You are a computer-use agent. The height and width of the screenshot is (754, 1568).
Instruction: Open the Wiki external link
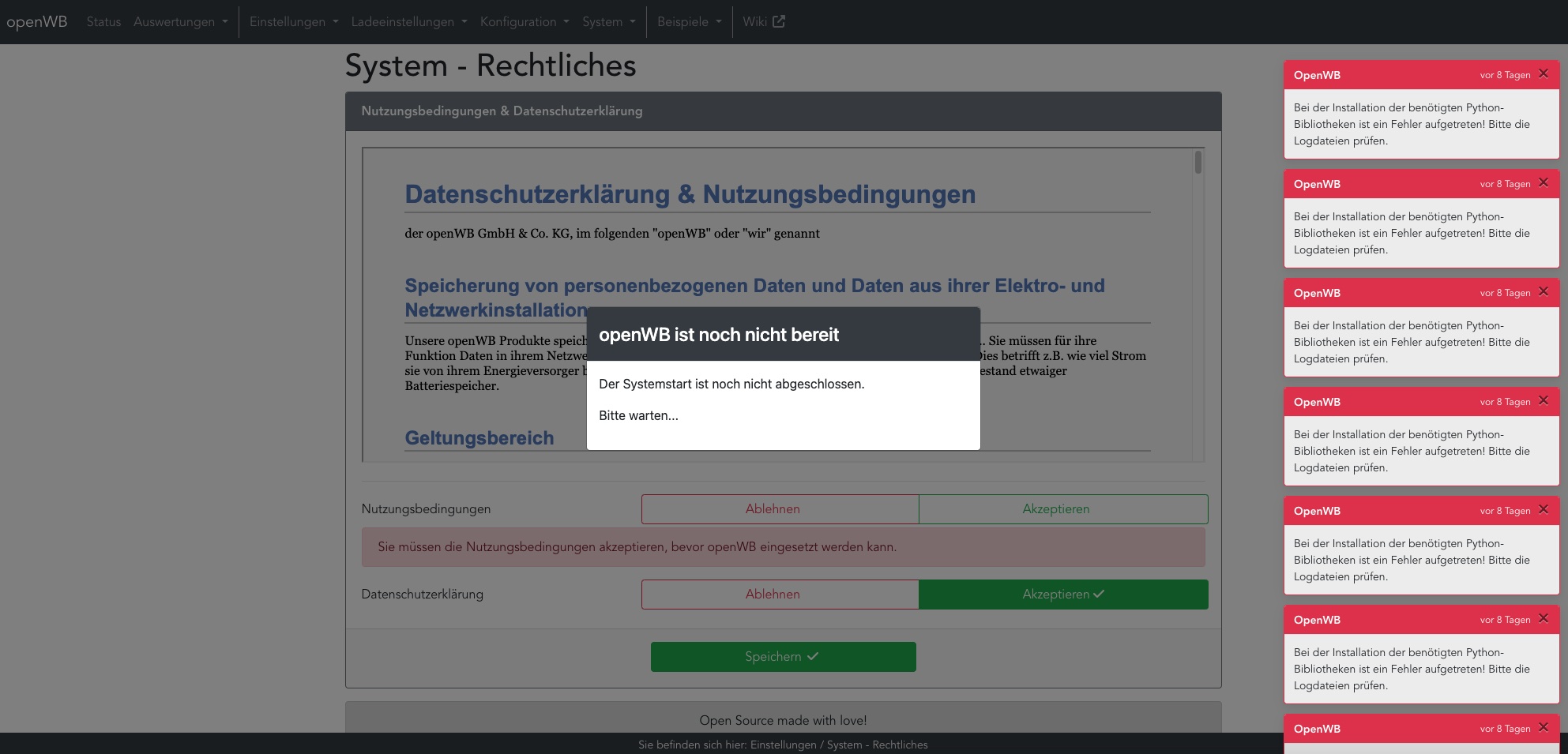pos(763,21)
